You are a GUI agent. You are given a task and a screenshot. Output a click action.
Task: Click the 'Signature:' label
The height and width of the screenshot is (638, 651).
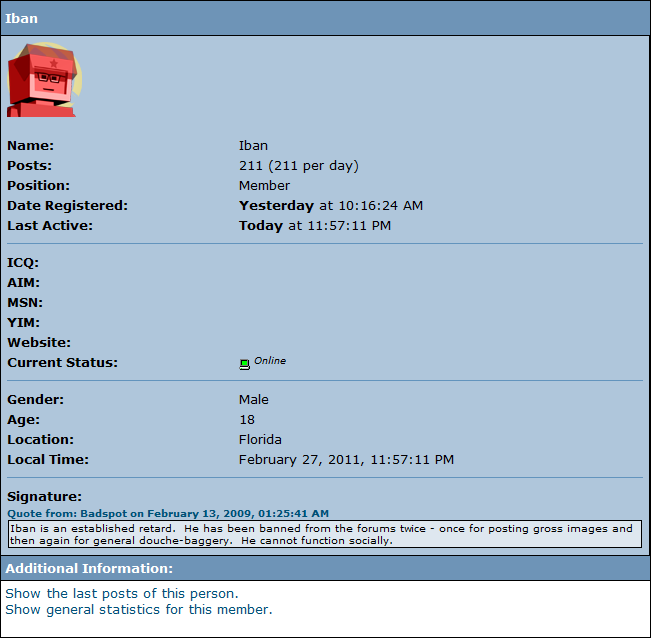(x=44, y=496)
